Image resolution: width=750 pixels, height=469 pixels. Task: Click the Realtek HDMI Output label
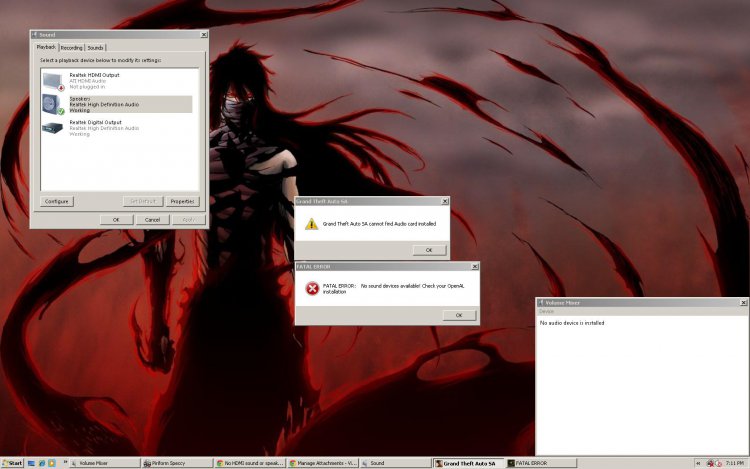tap(94, 75)
